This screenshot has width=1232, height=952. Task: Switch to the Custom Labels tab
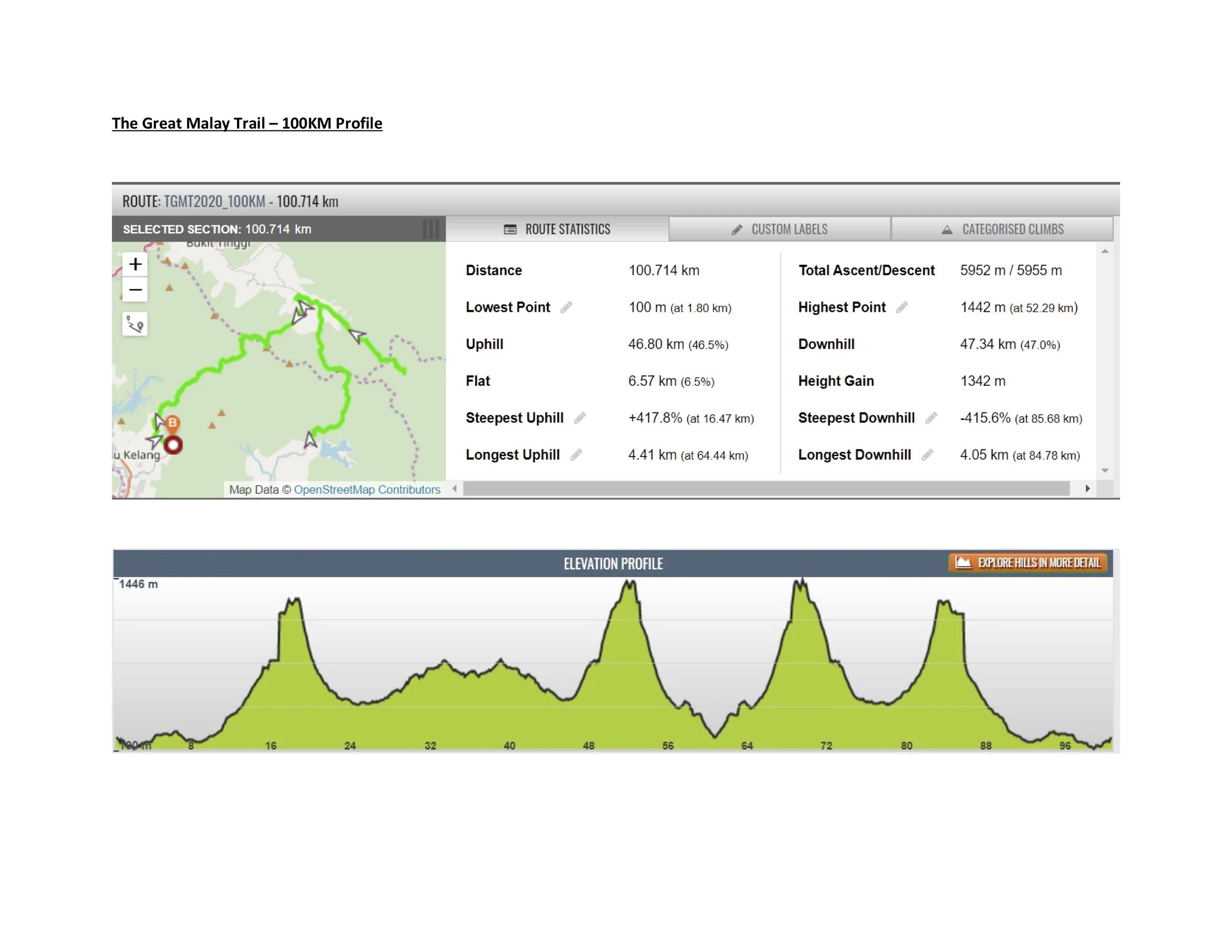coord(779,229)
